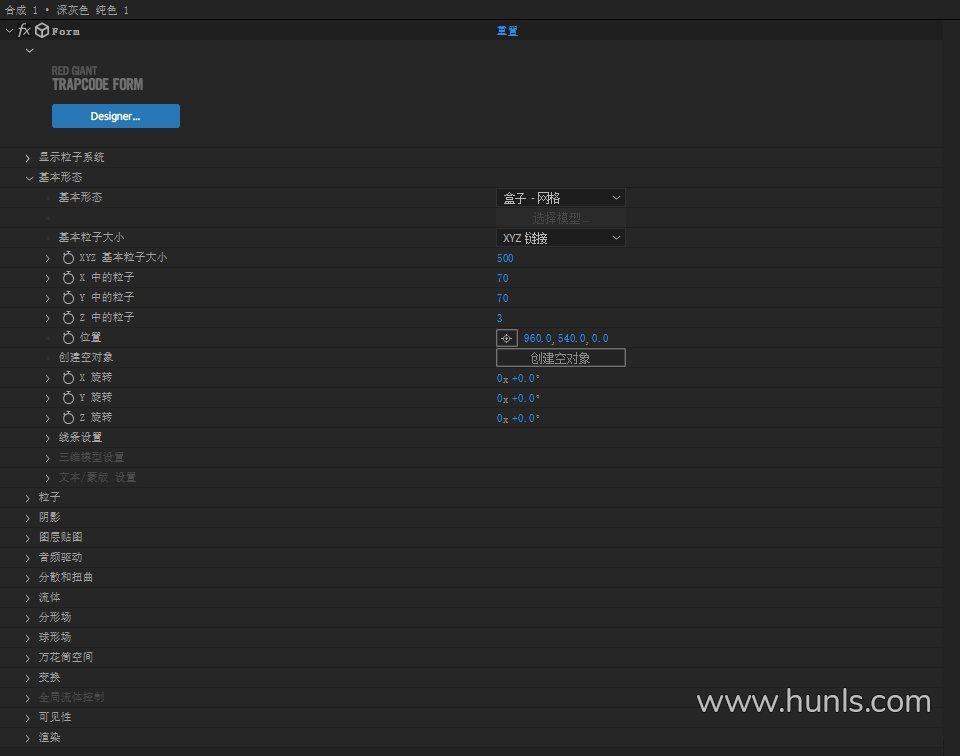960x756 pixels.
Task: Toggle stopwatch for XYZ 基本粒子大小
Action: pyautogui.click(x=68, y=258)
